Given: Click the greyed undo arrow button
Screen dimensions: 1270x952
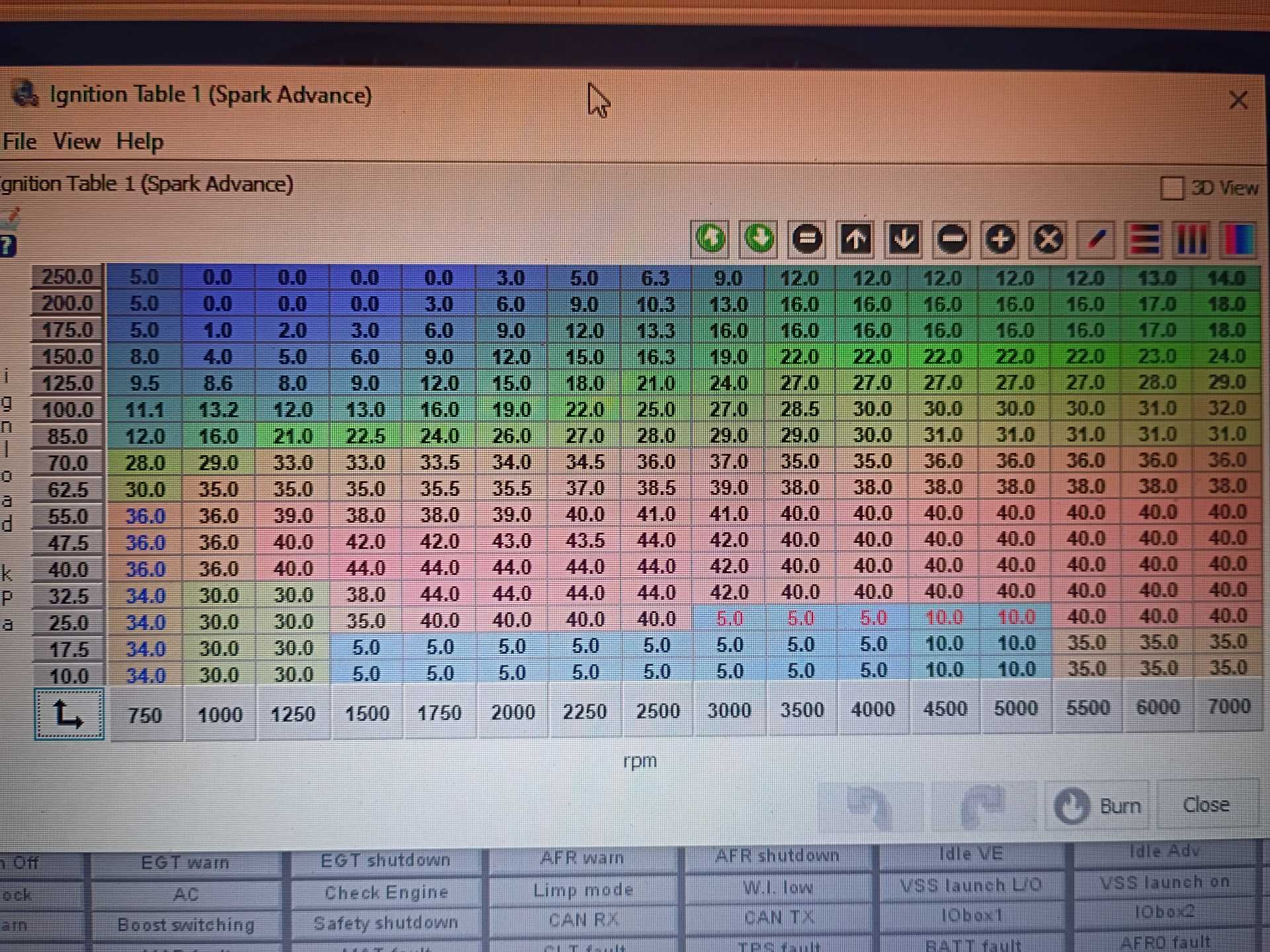Looking at the screenshot, I should [x=870, y=807].
